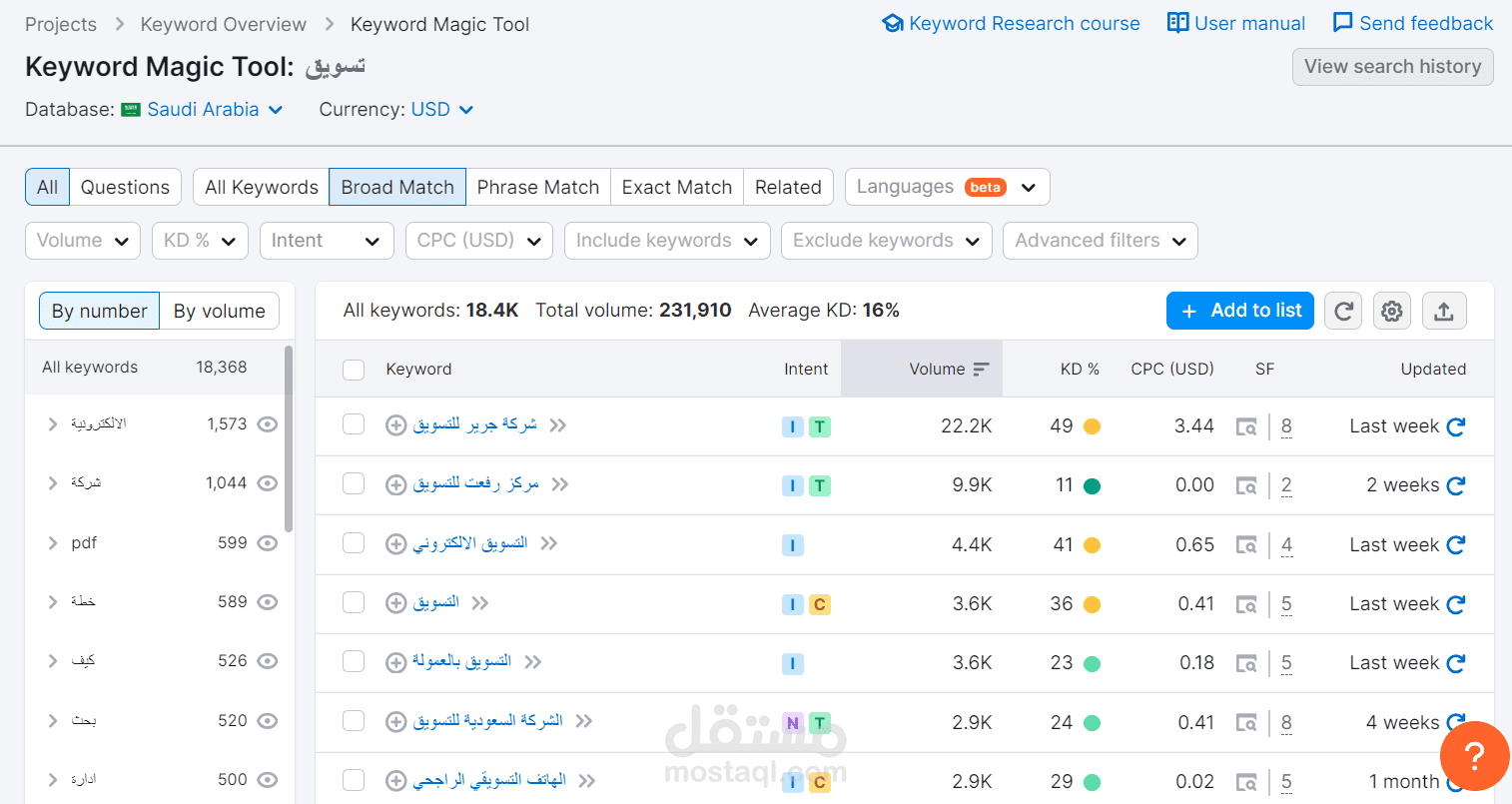Viewport: 1512px width, 804px height.
Task: Tick the select-all checkbox in header
Action: point(354,370)
